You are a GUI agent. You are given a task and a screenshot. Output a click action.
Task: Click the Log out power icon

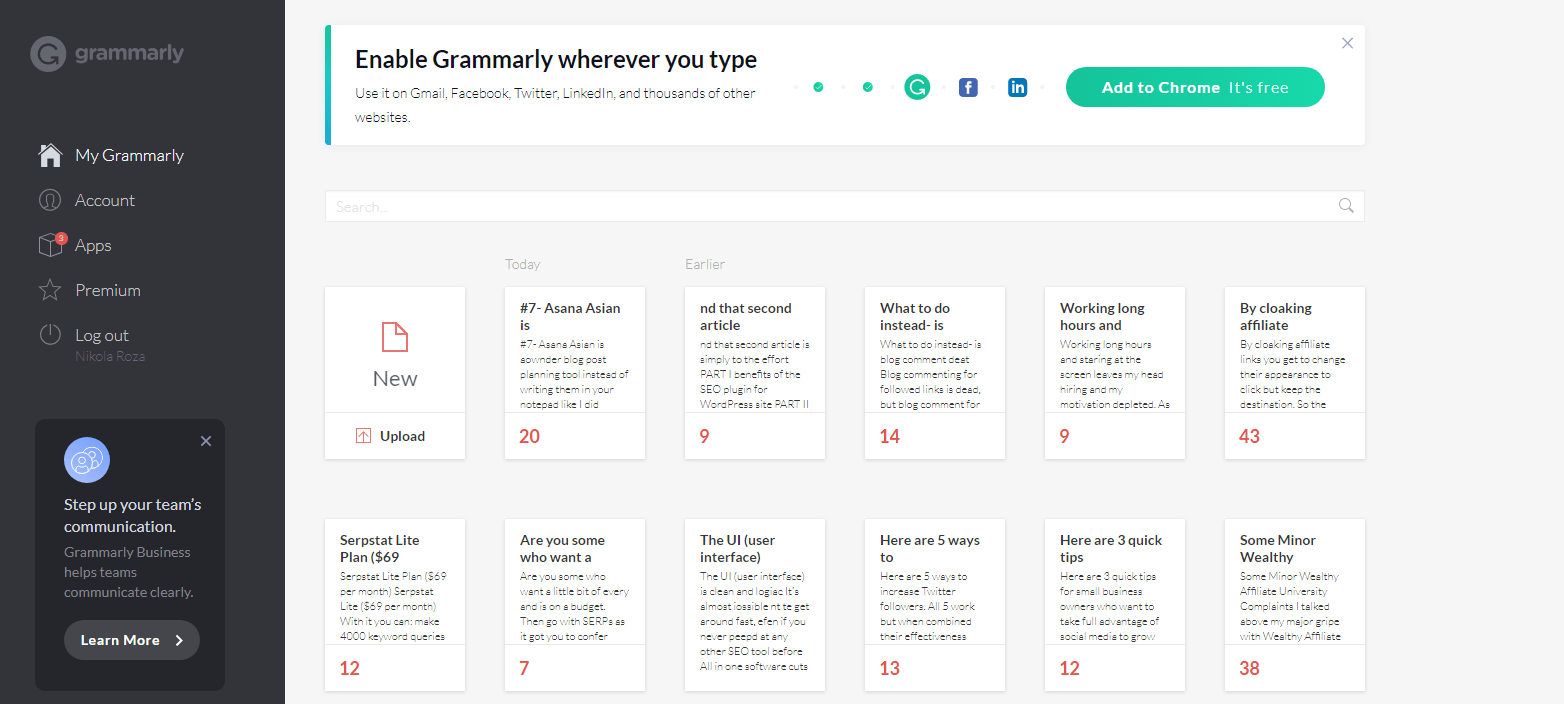point(50,335)
